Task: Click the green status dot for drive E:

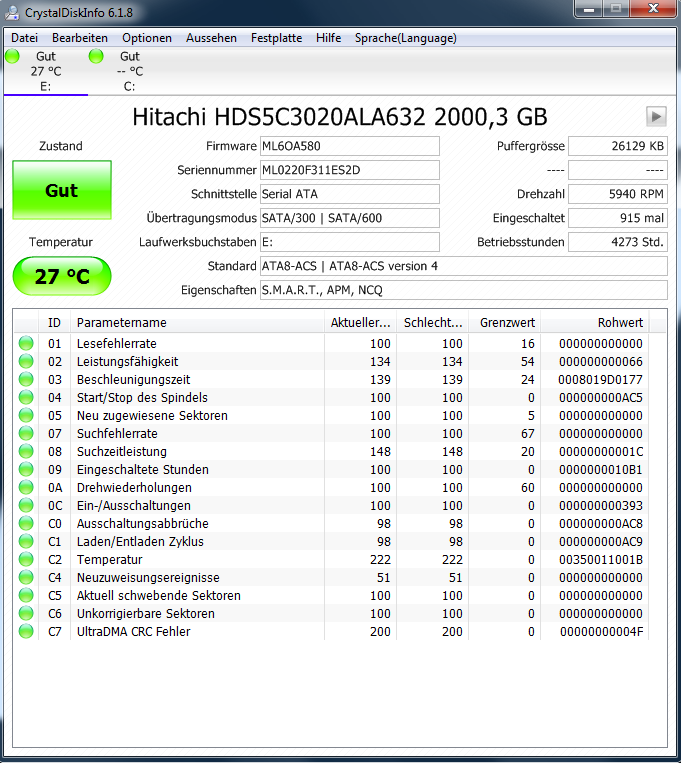Action: [13, 56]
